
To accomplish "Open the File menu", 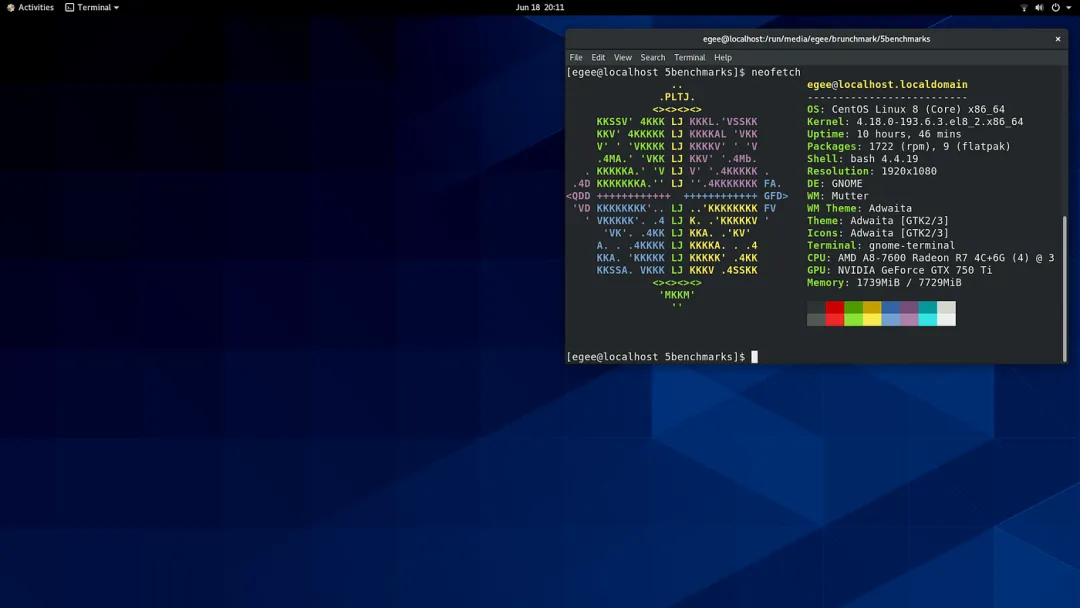I will click(x=576, y=58).
